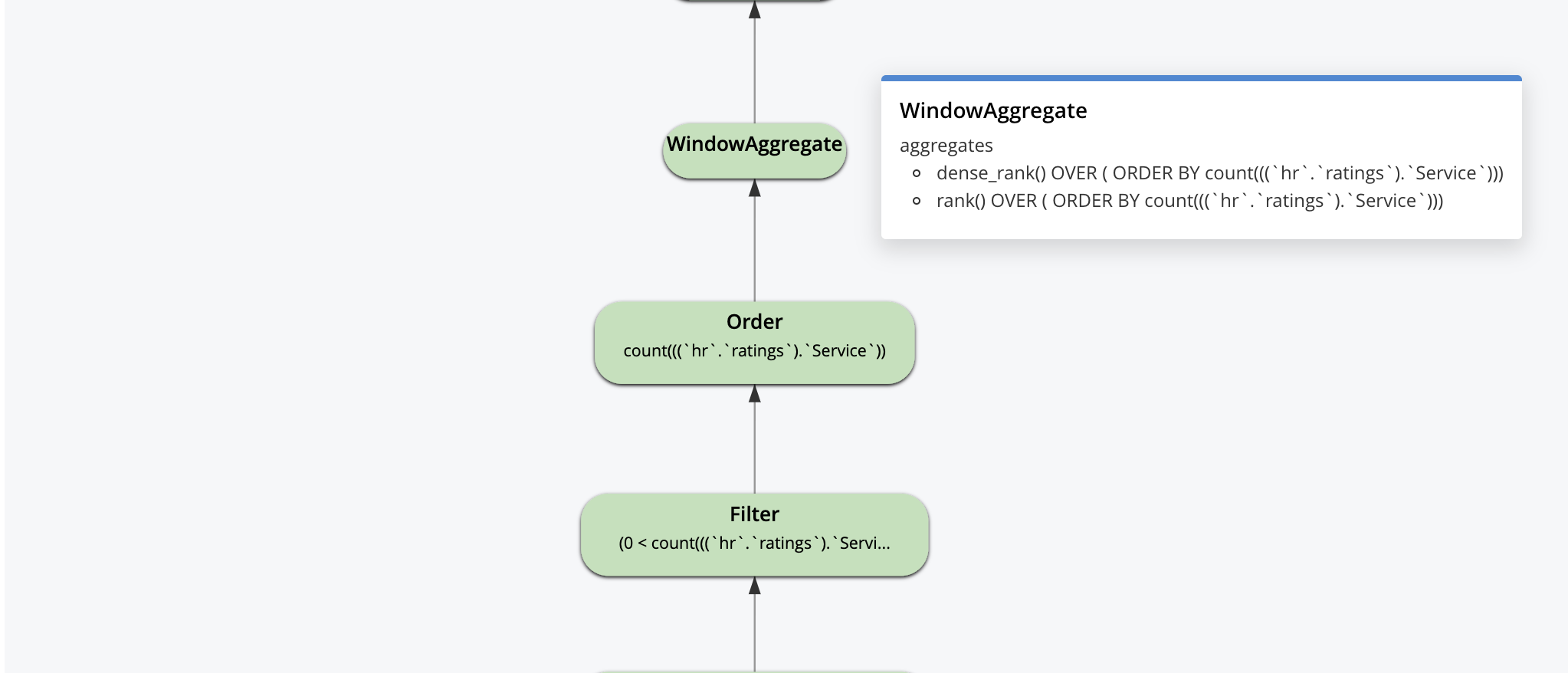1568x673 pixels.
Task: Select the WindowAggregate plan node
Action: (x=754, y=151)
